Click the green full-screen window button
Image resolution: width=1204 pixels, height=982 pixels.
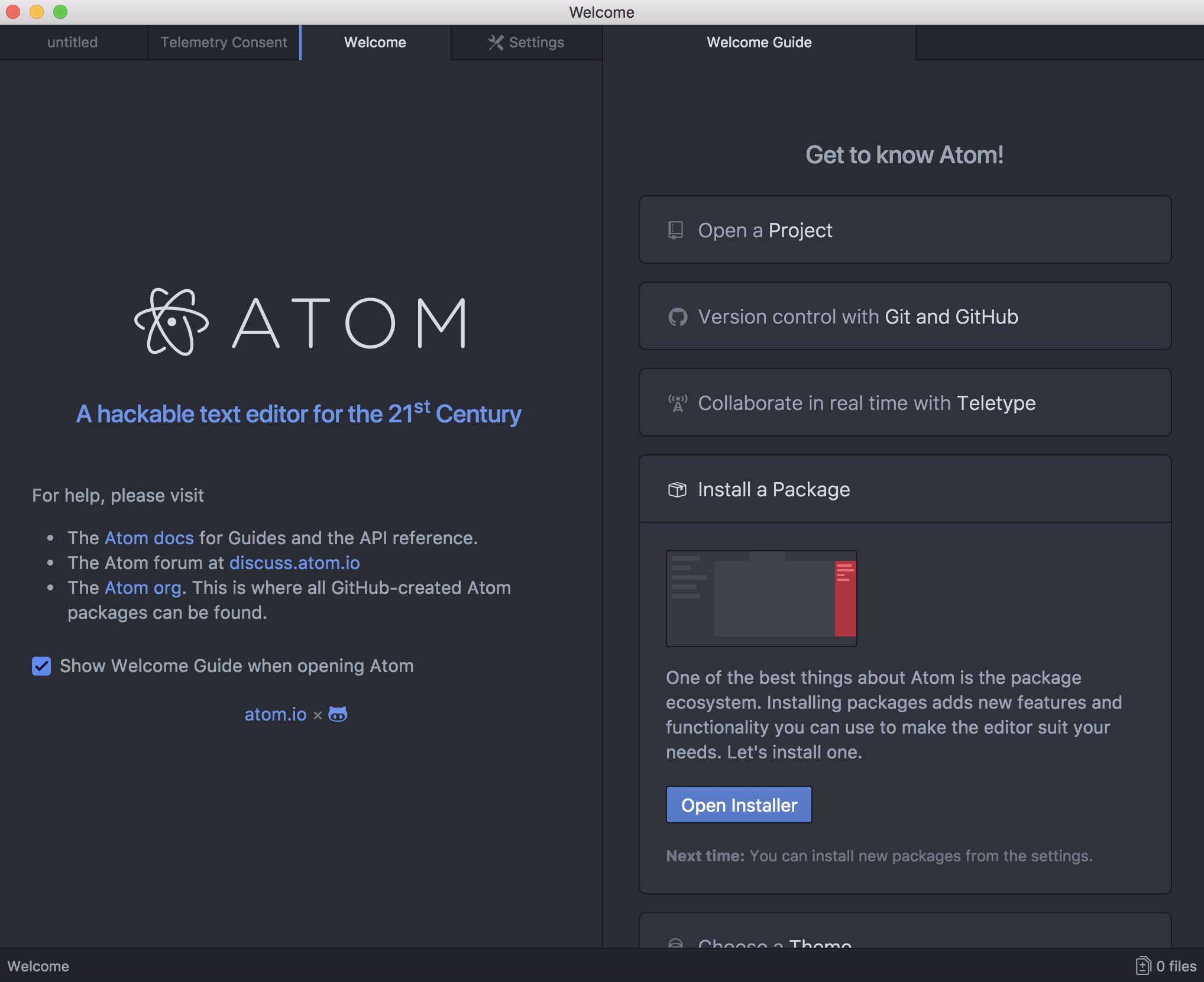pyautogui.click(x=60, y=12)
